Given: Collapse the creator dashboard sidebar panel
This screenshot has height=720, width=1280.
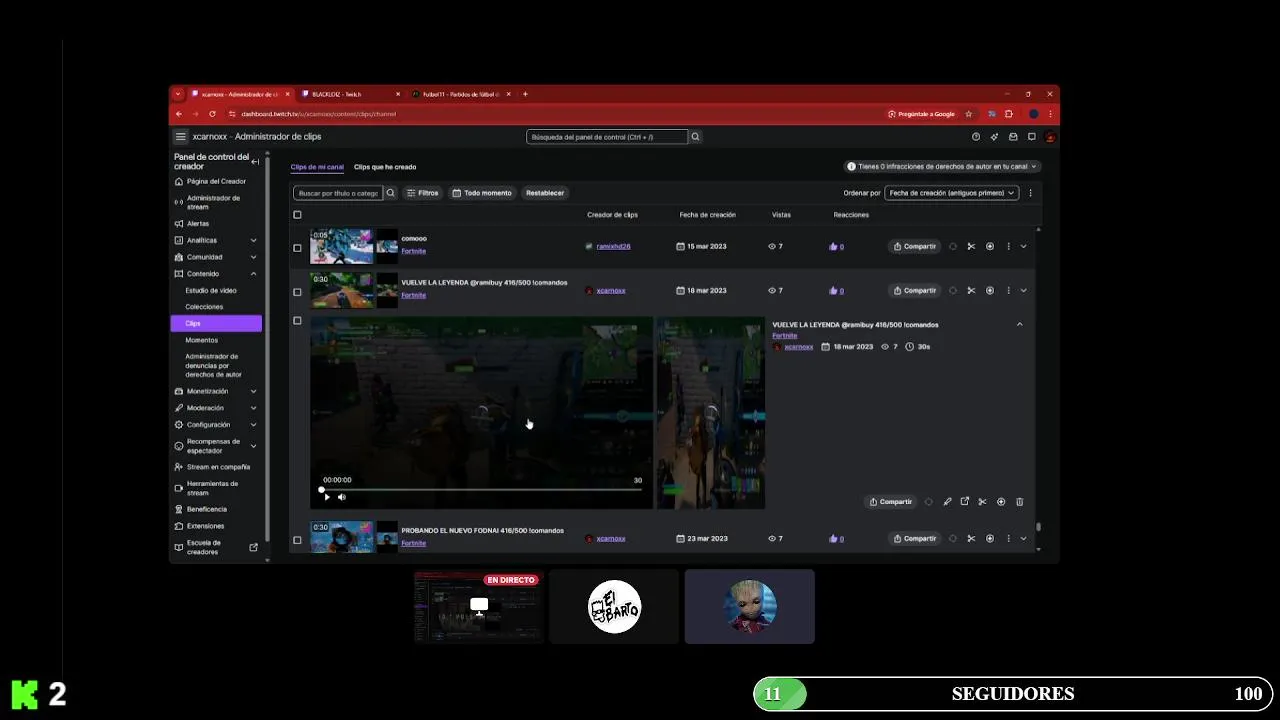Looking at the screenshot, I should pos(255,161).
